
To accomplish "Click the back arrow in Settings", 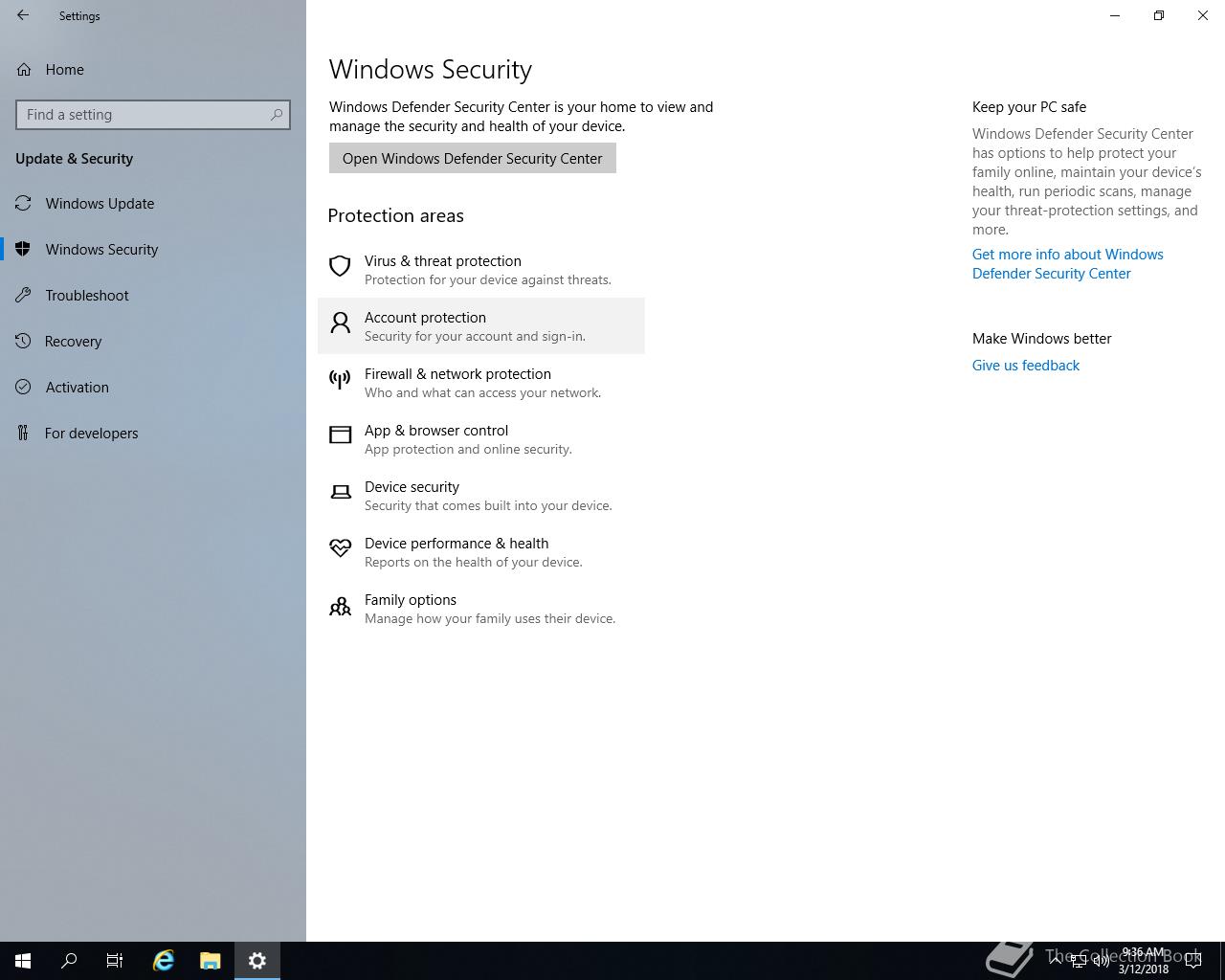I will pos(23,15).
